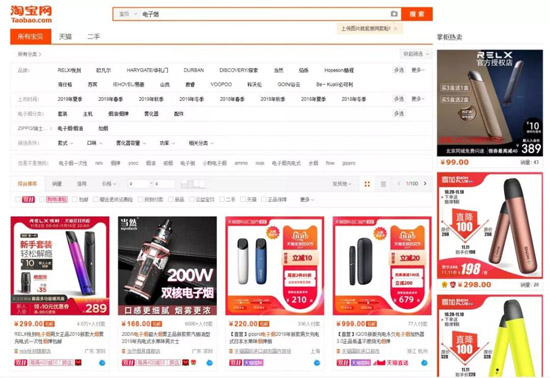Filter by brand VOOPOO

pos(221,85)
